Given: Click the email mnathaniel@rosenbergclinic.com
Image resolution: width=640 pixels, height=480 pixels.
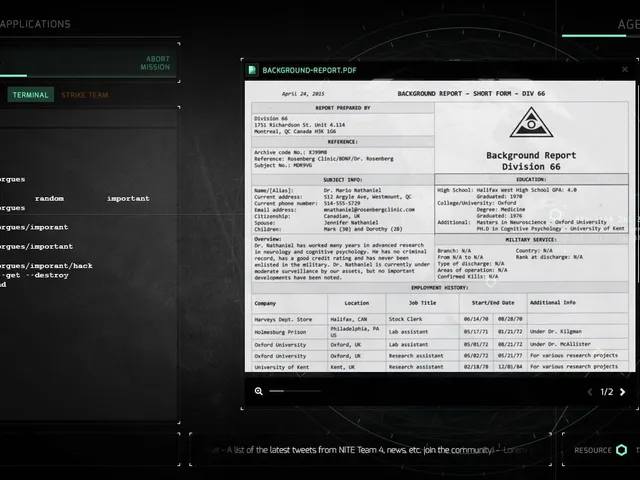Looking at the screenshot, I should [x=369, y=209].
